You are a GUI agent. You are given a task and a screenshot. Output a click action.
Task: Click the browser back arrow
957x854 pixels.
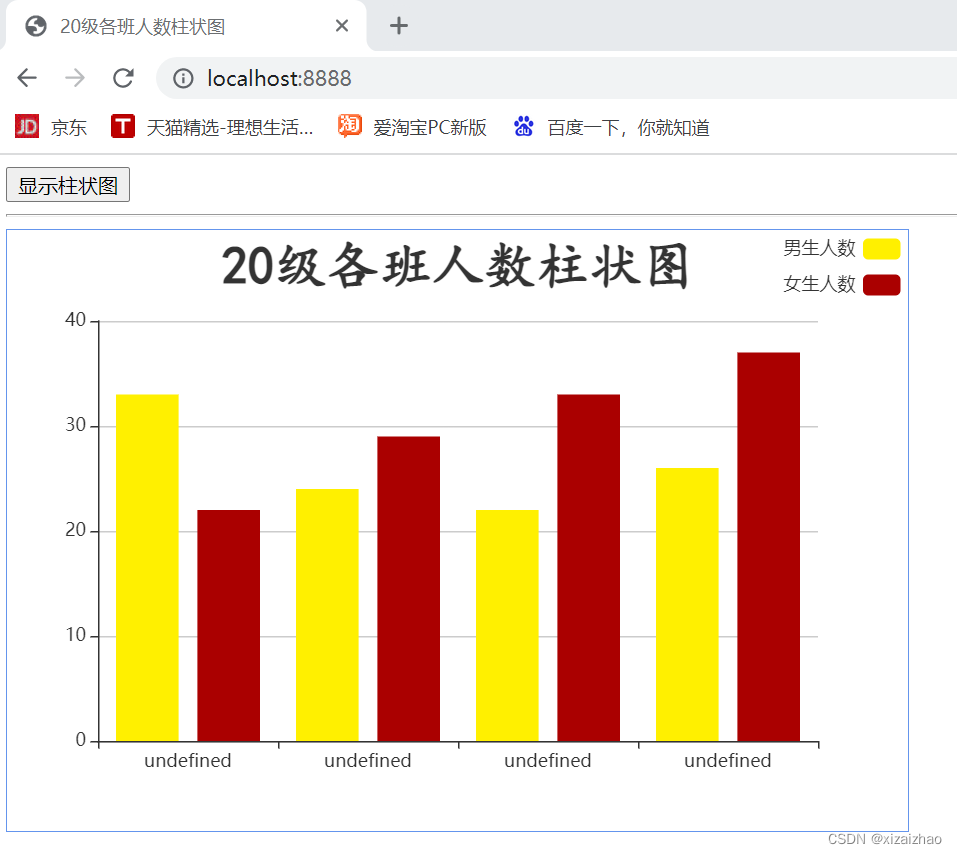(x=27, y=78)
